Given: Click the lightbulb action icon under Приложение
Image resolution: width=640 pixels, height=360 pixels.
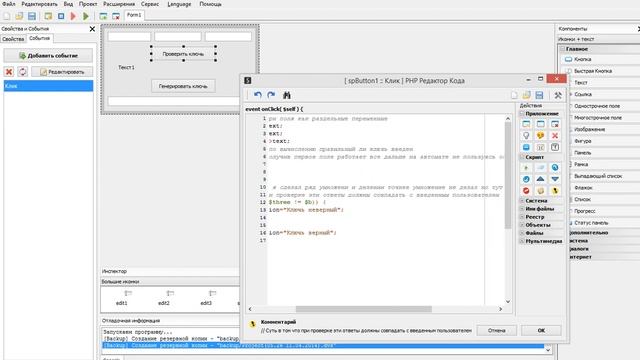Looking at the screenshot, I should [526, 136].
